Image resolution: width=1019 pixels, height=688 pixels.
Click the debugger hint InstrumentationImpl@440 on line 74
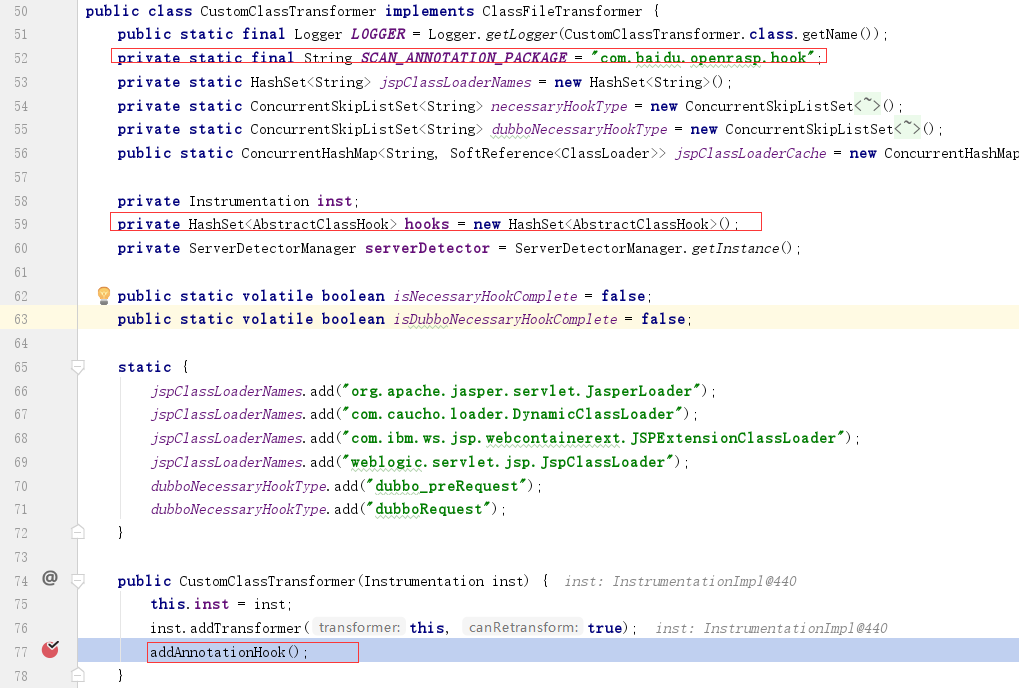coord(700,581)
